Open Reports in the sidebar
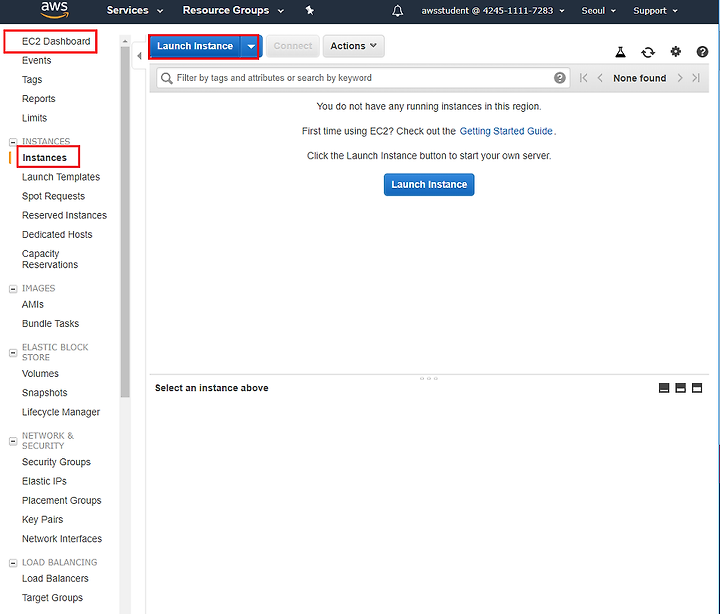 pyautogui.click(x=39, y=99)
